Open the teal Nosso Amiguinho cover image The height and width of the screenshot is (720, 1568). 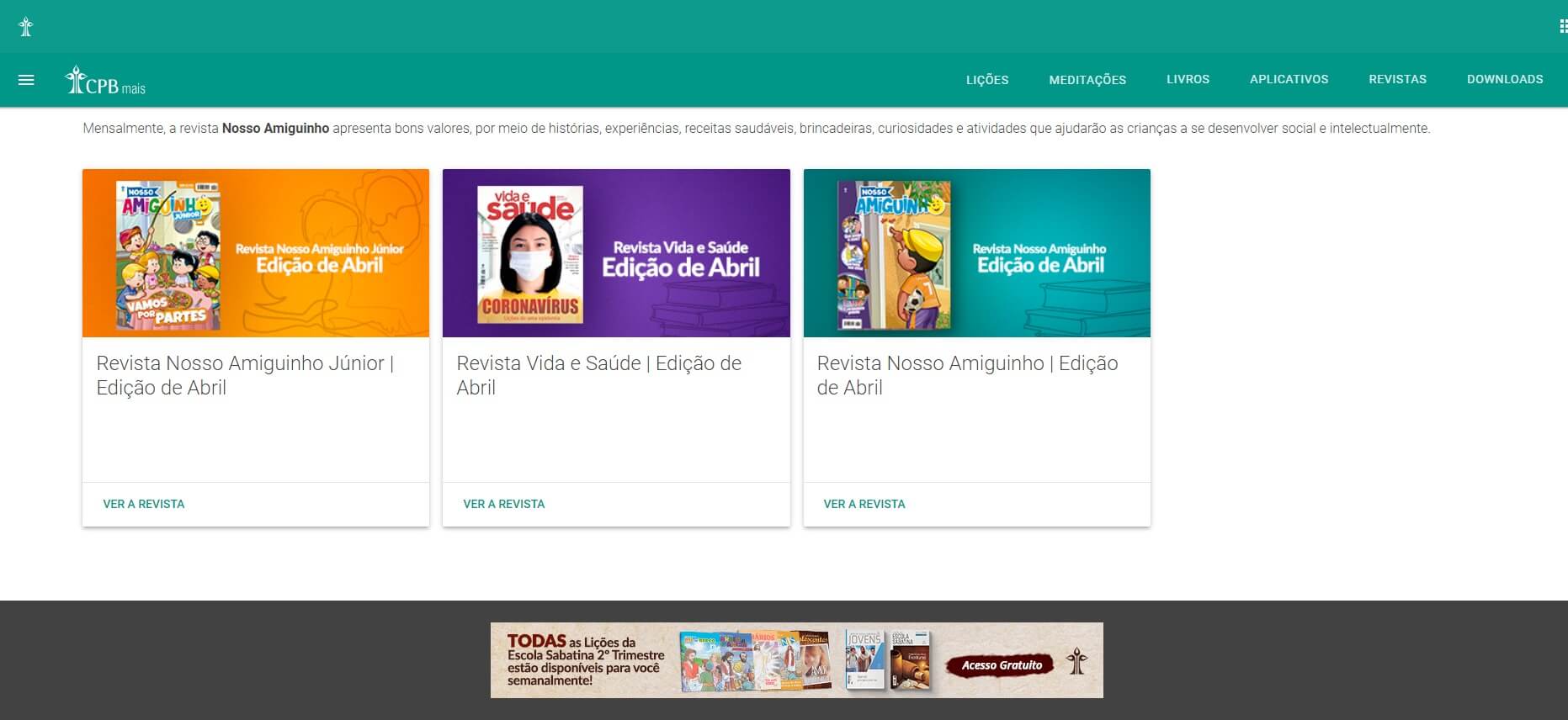976,253
